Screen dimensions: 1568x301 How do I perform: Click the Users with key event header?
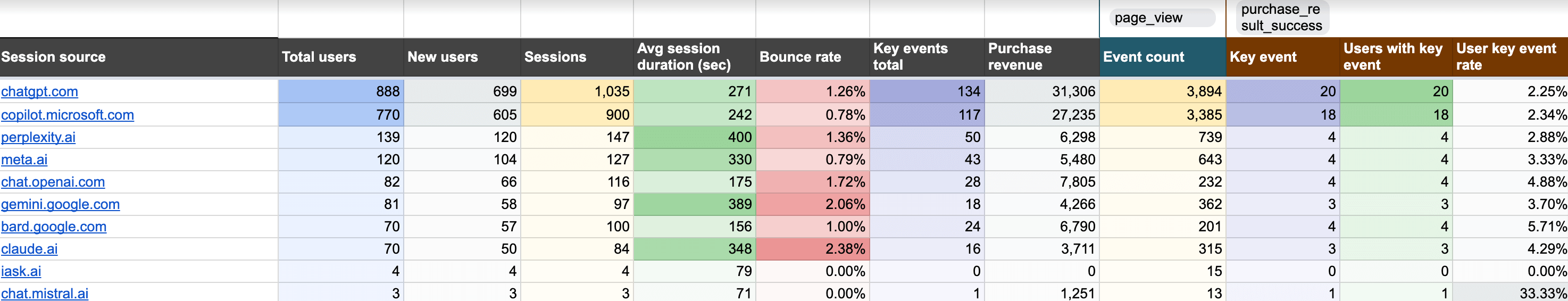pos(1396,57)
